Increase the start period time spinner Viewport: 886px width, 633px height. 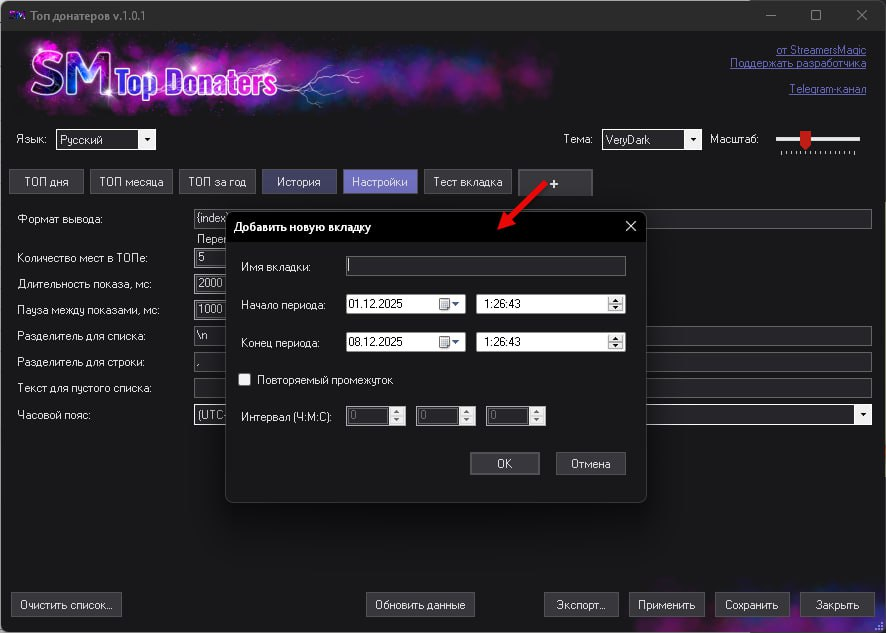616,300
